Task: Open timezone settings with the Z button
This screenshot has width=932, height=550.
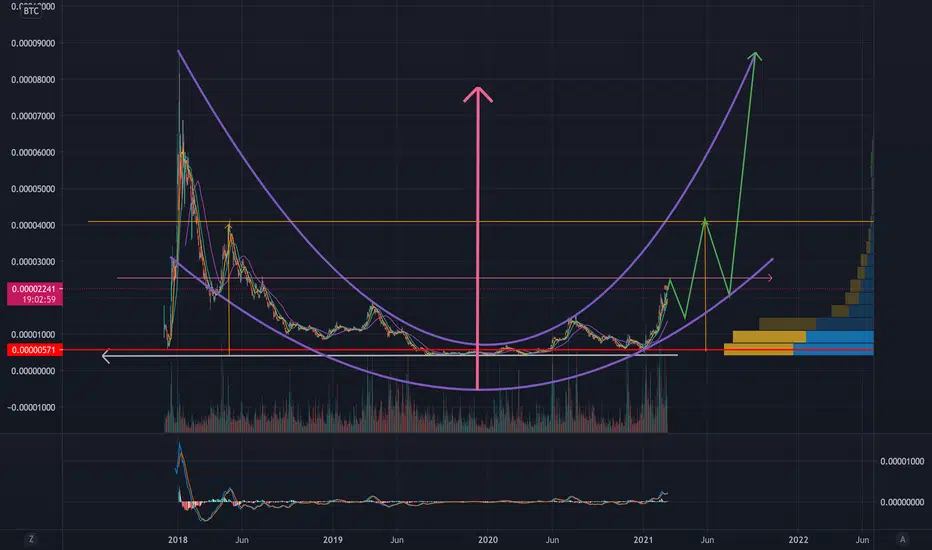Action: coord(31,539)
